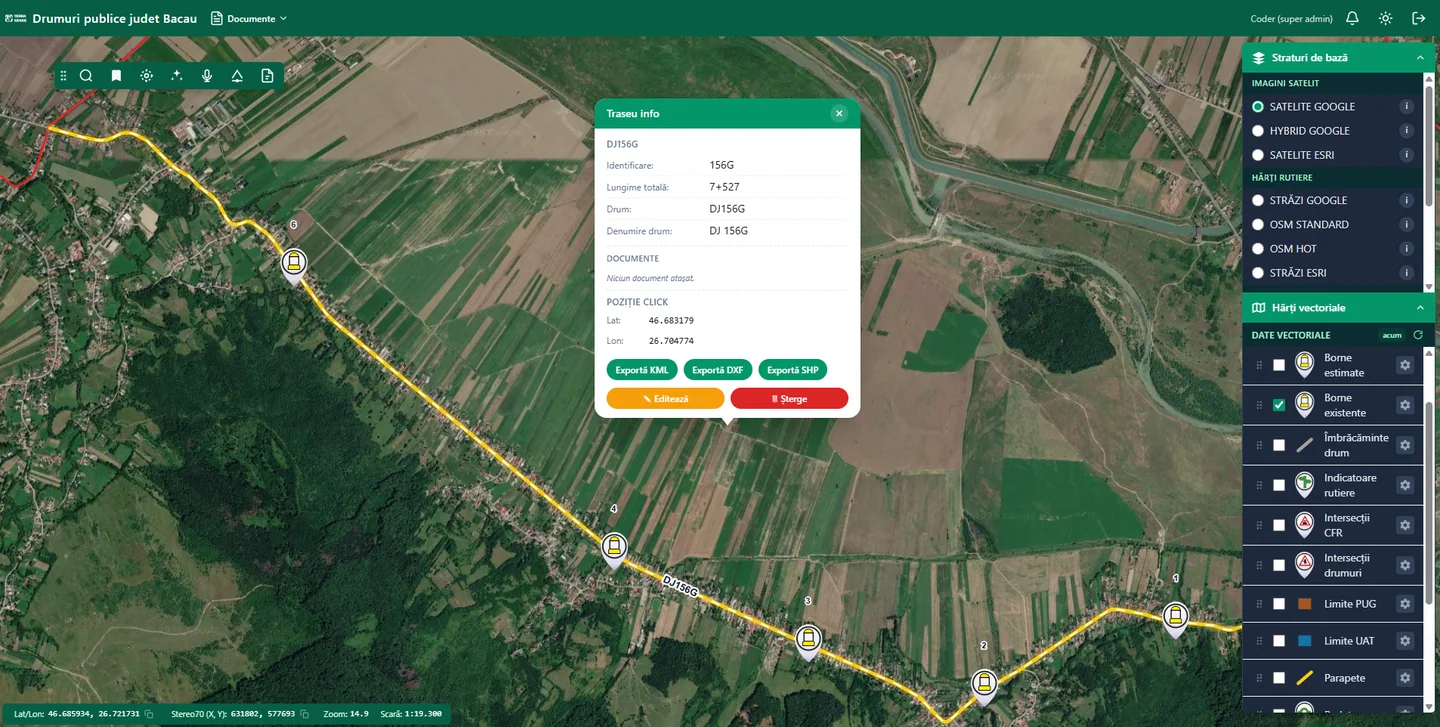Screen dimensions: 1440x727
Task: Show info for SATELITE ESRI base layer
Action: pos(1406,155)
